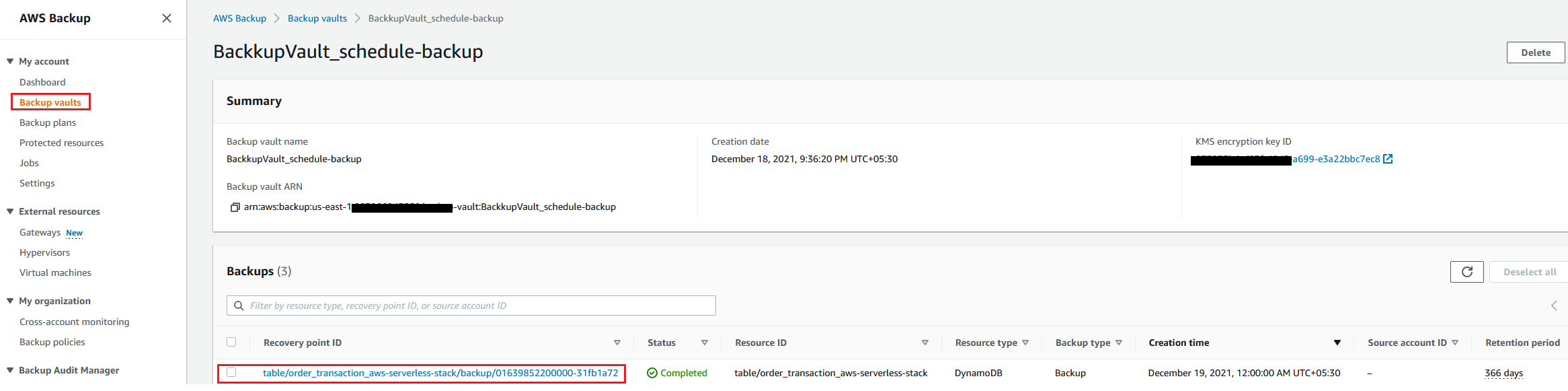Click the New badge beside Gateways
Image resolution: width=1568 pixels, height=391 pixels.
tap(74, 233)
